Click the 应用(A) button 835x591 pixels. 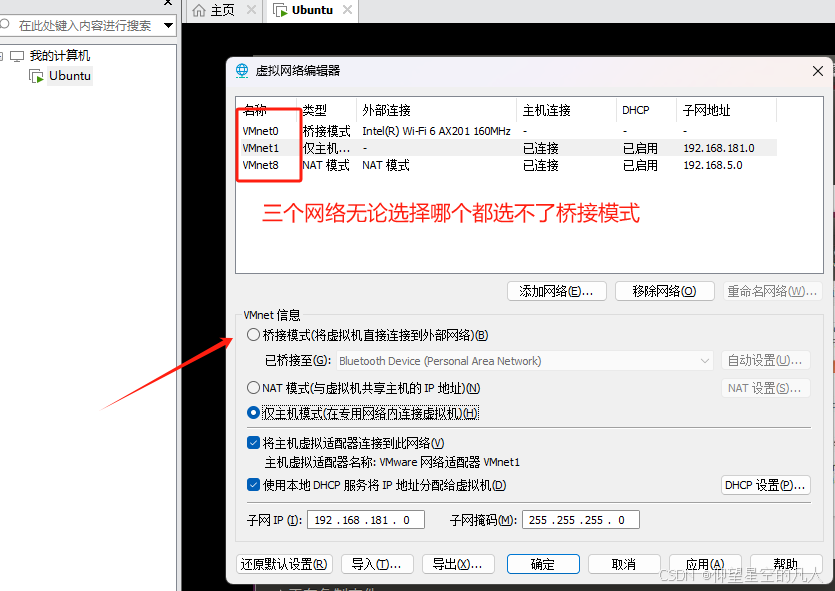pos(705,564)
